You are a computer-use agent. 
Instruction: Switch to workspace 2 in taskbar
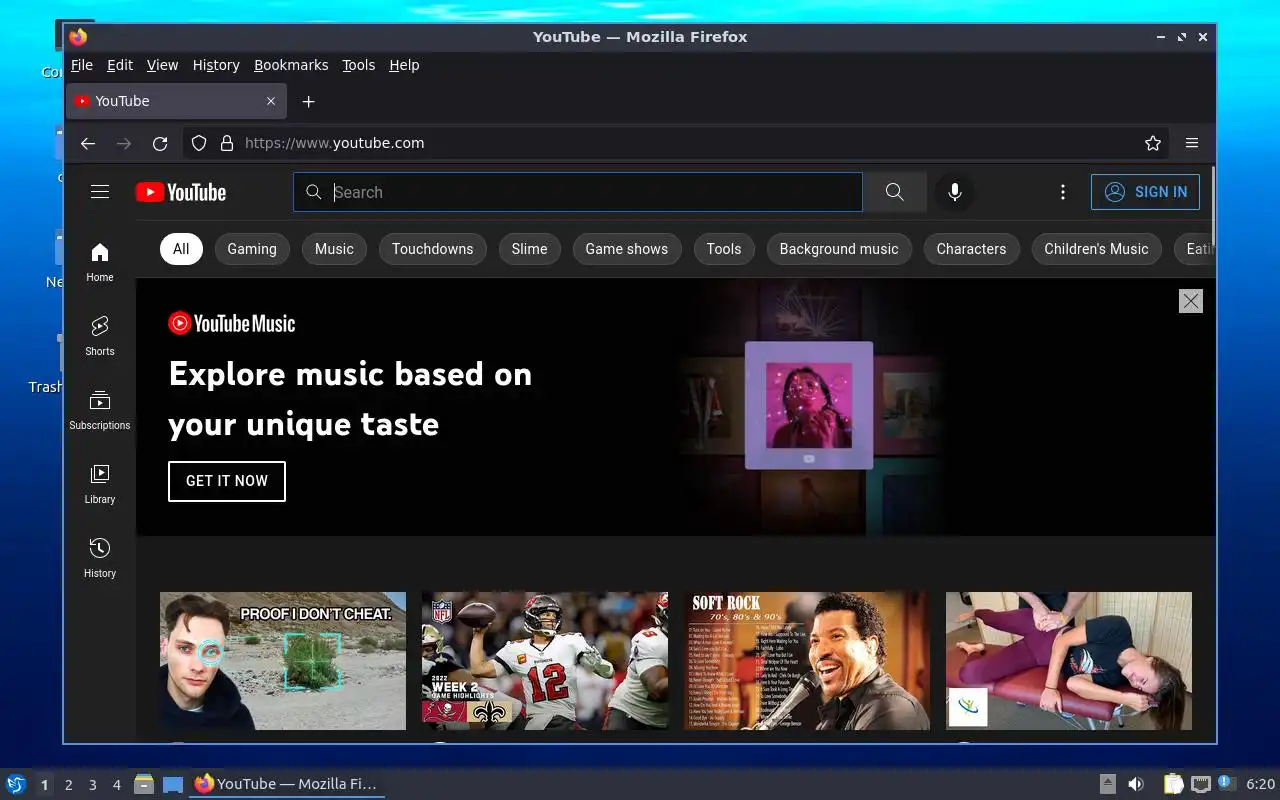[68, 785]
